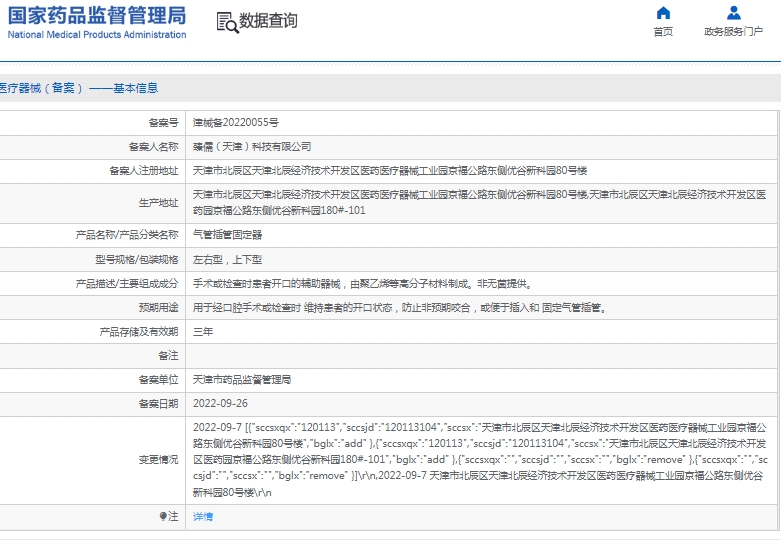Open the 政务服务门户 person icon
The height and width of the screenshot is (540, 781).
coord(734,13)
